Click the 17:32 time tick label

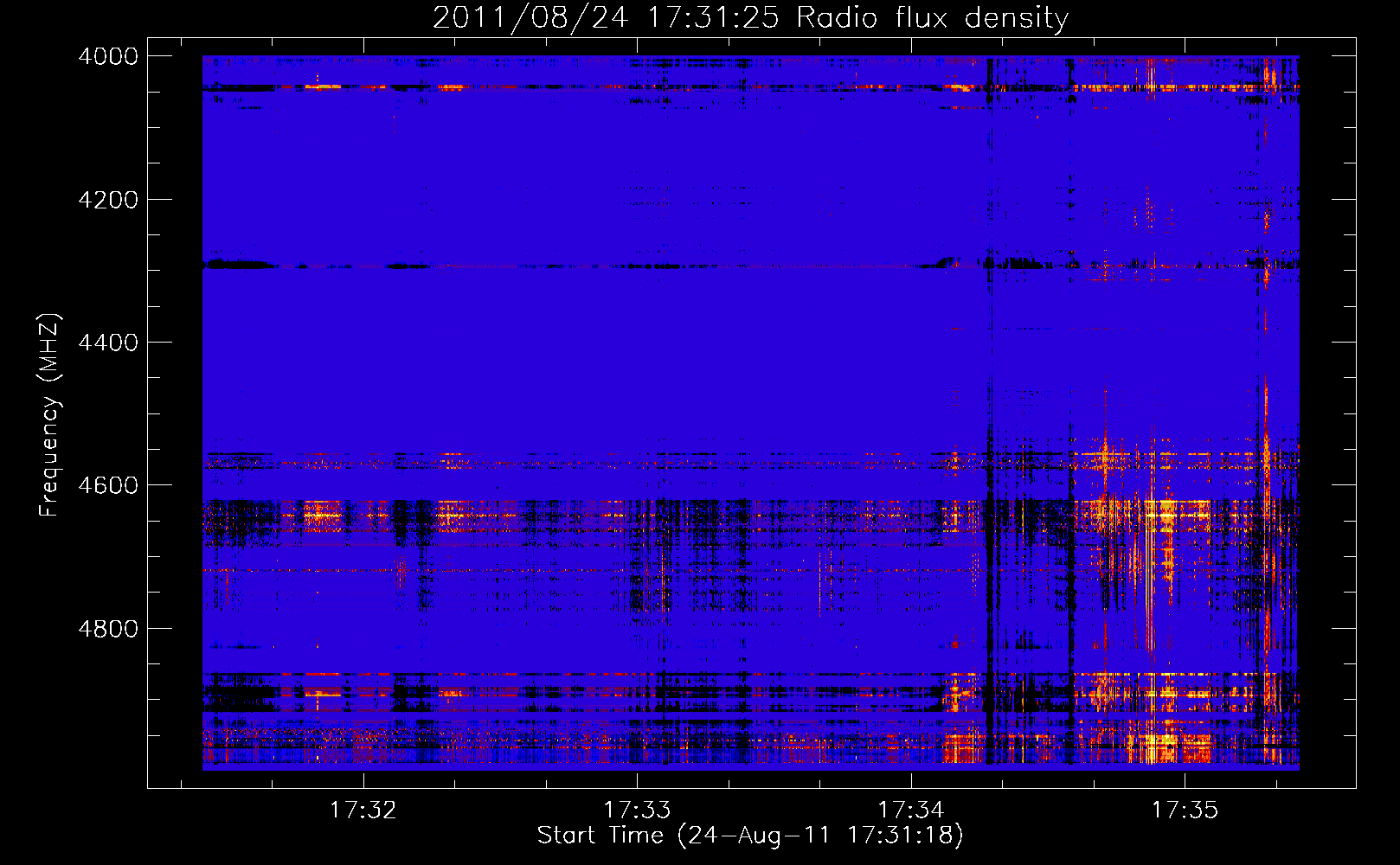pos(363,811)
